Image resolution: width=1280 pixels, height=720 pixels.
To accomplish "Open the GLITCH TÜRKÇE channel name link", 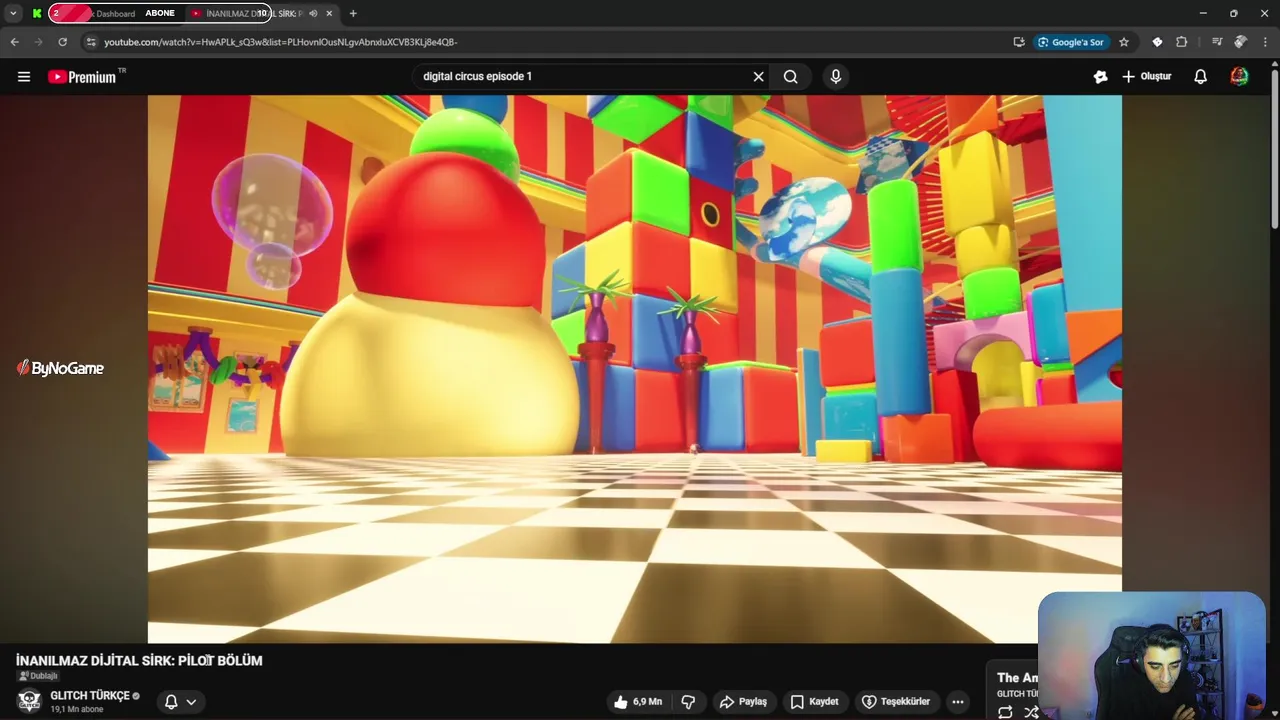I will (90, 696).
